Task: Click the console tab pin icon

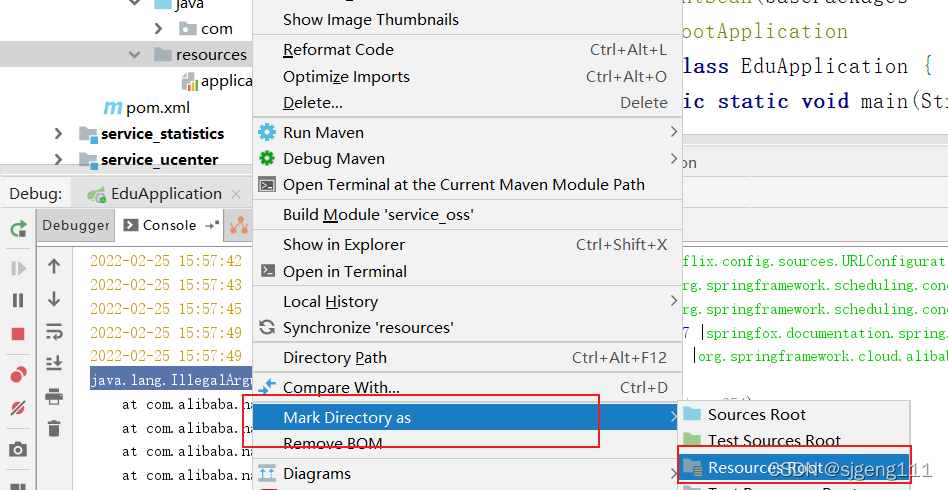Action: point(212,225)
